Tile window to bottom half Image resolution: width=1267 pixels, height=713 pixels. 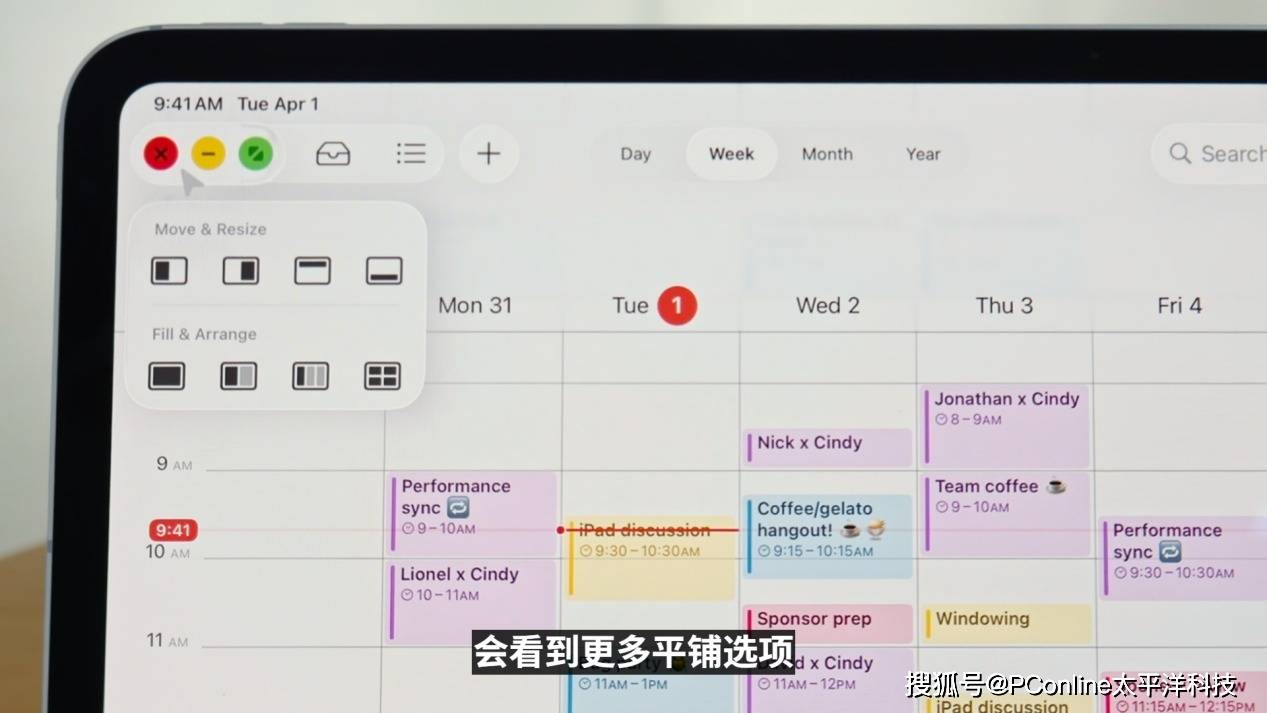tap(384, 270)
